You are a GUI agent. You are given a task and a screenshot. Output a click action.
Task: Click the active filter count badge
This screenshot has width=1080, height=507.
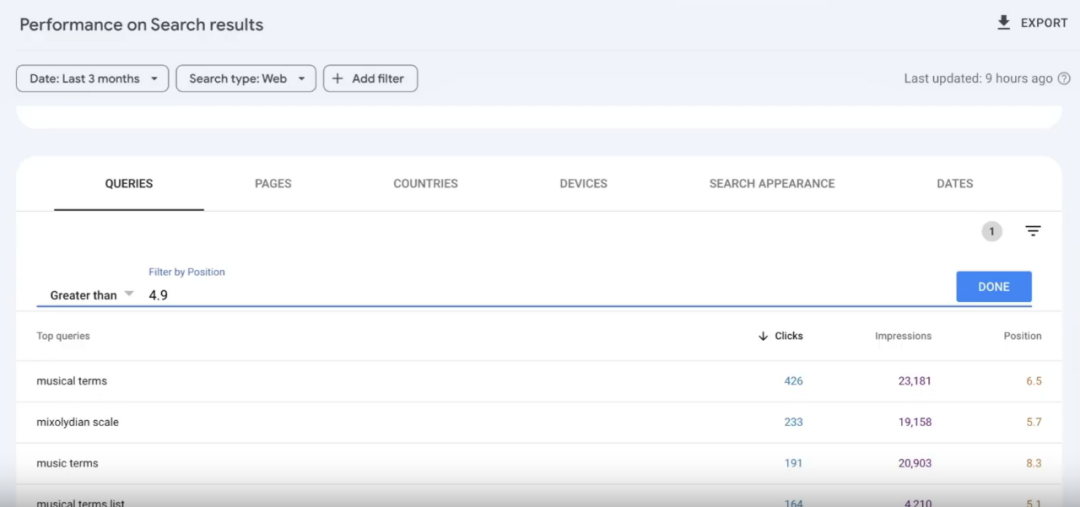click(991, 231)
